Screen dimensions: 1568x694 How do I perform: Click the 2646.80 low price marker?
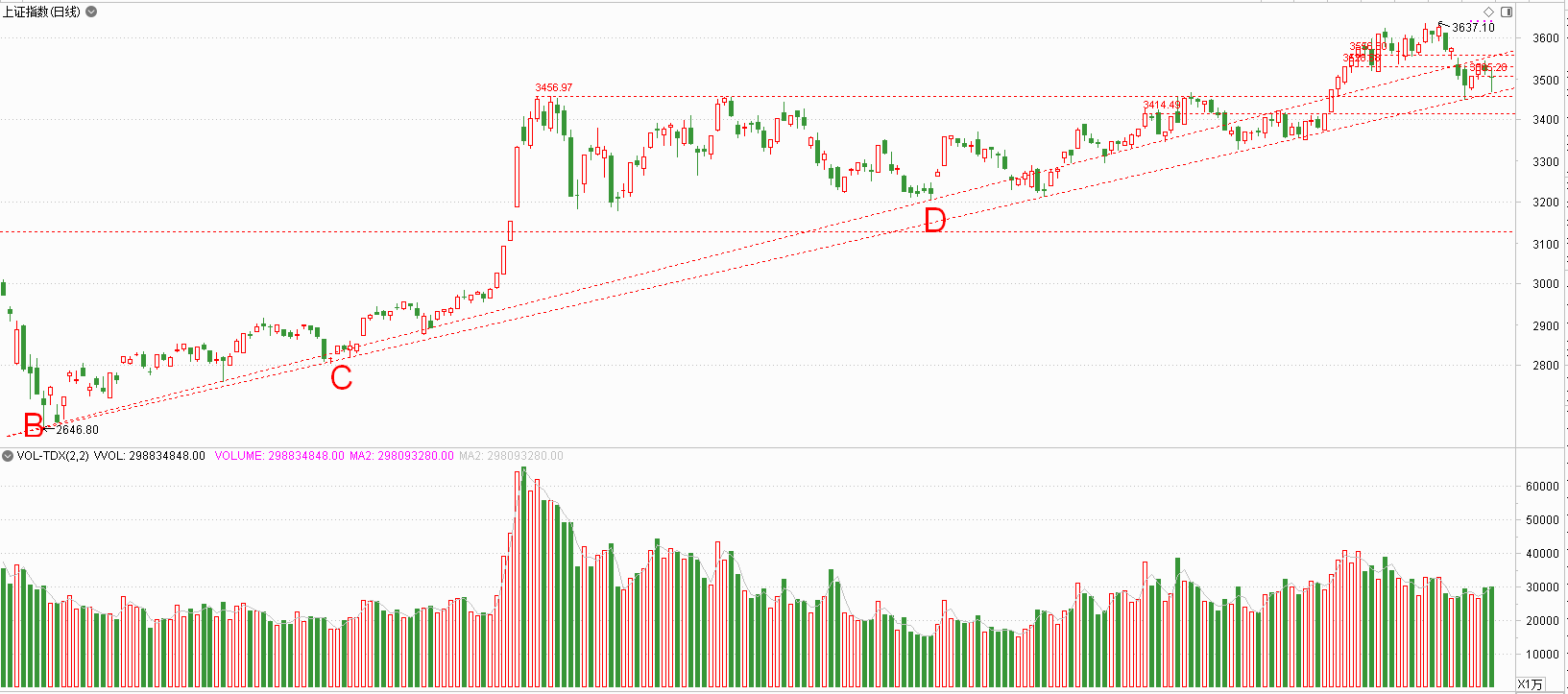click(x=77, y=430)
